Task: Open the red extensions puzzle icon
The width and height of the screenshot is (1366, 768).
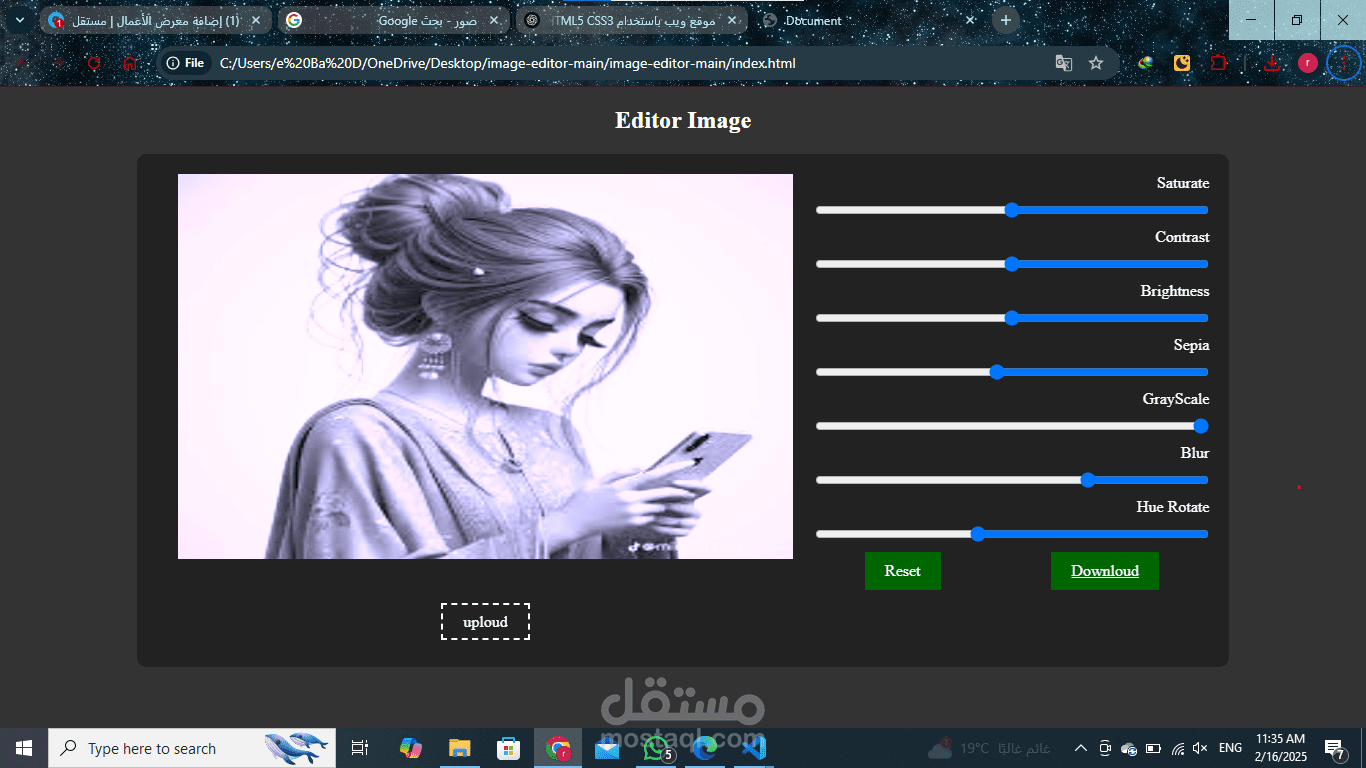Action: (x=1218, y=63)
